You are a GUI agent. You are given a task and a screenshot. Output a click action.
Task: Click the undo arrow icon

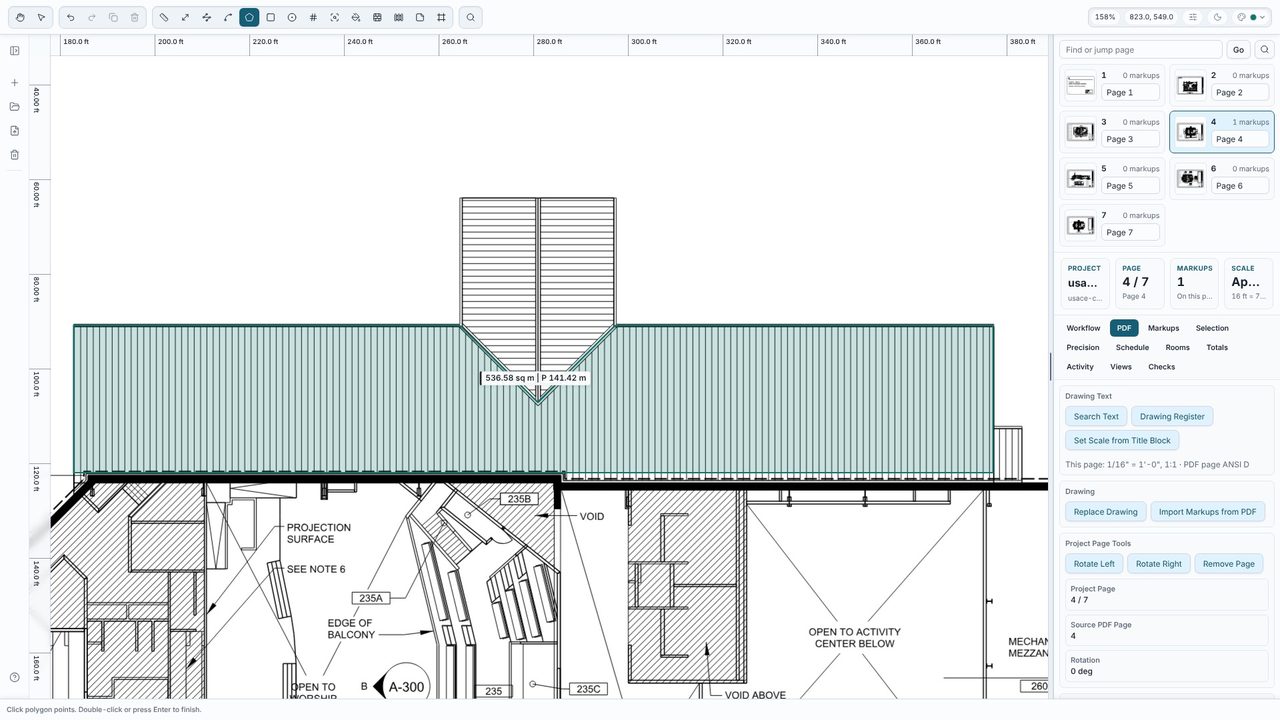(x=70, y=17)
